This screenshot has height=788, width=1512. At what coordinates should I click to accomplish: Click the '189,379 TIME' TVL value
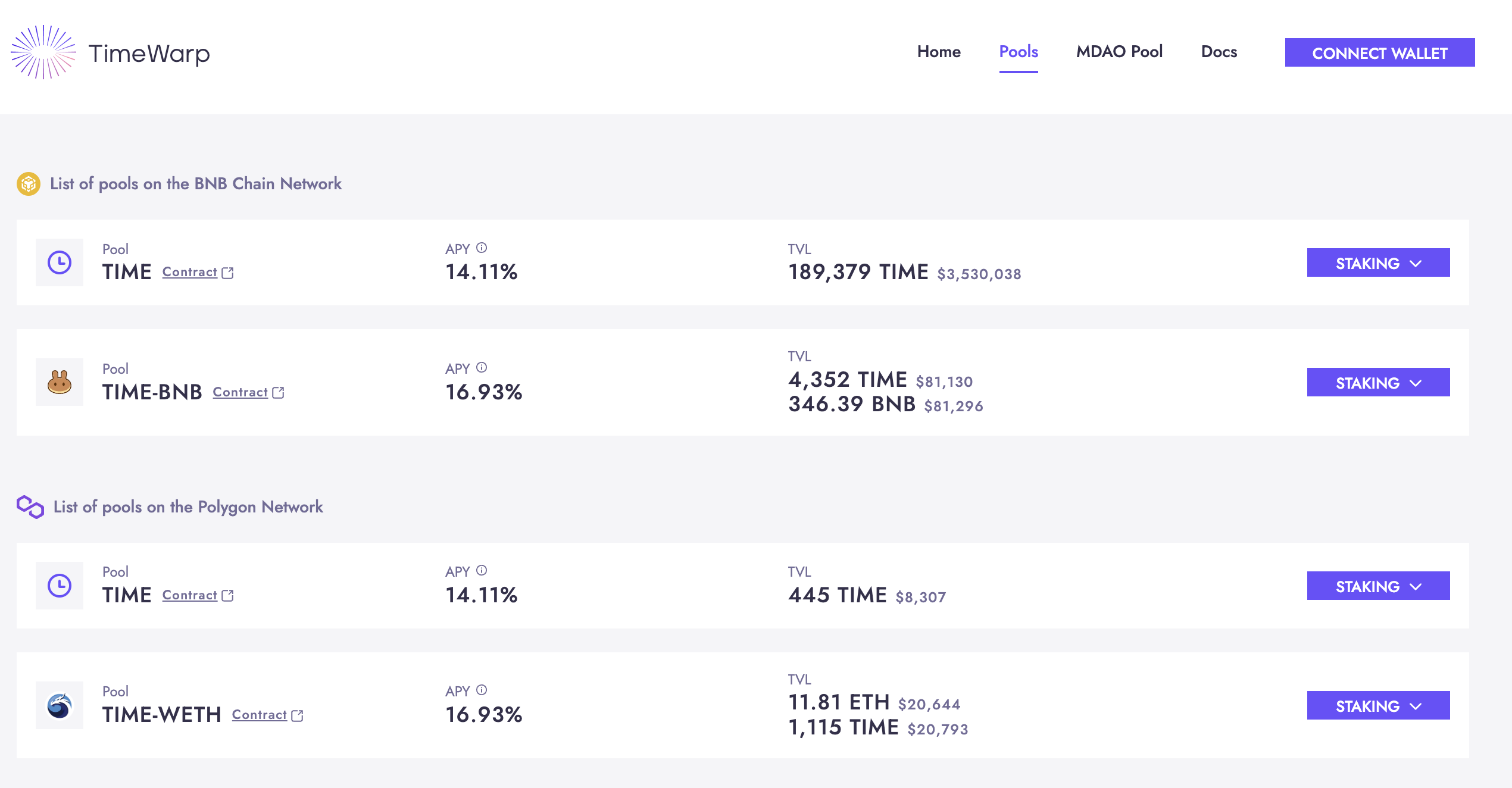858,272
